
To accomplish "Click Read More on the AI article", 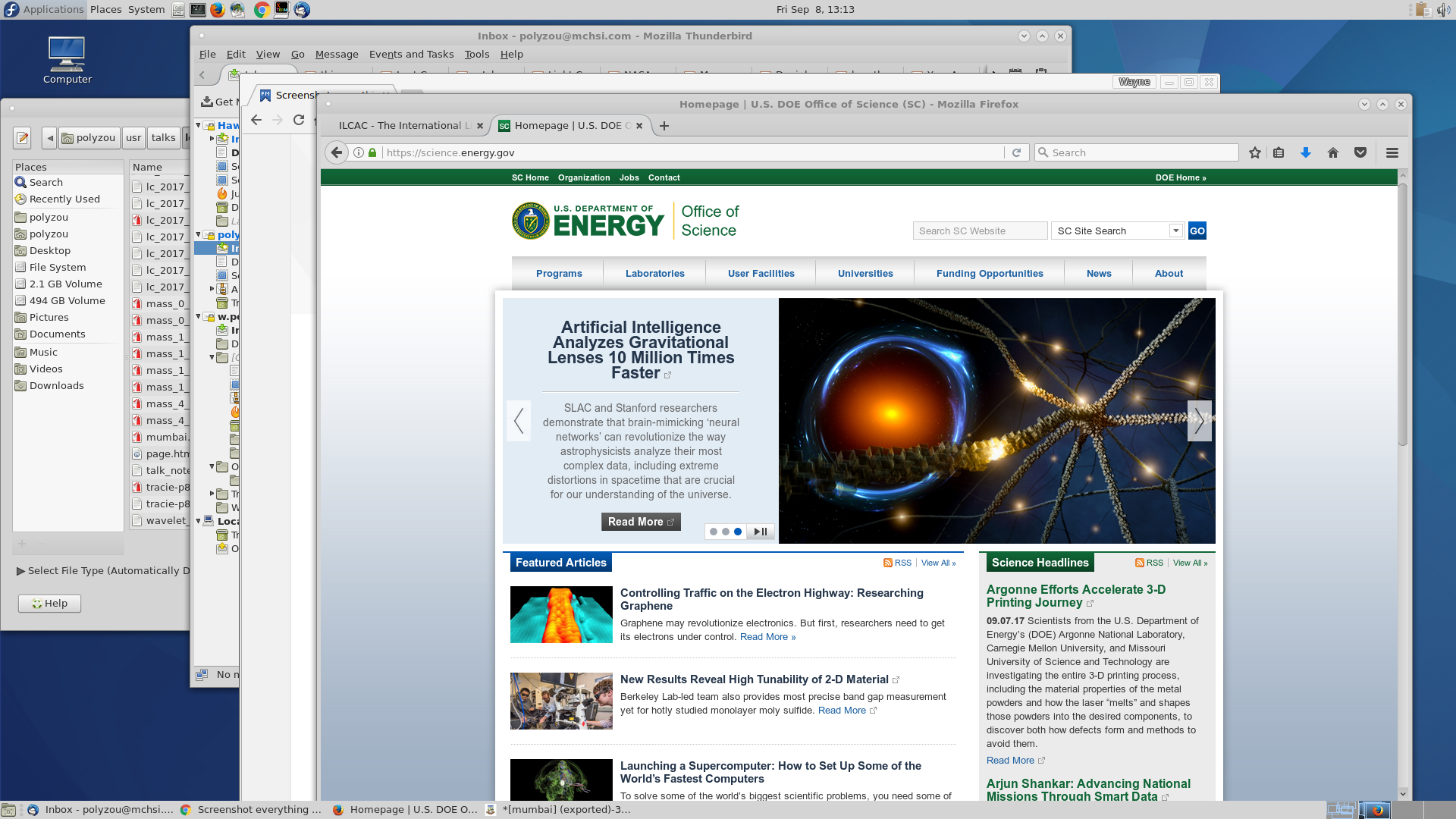I will pos(641,522).
